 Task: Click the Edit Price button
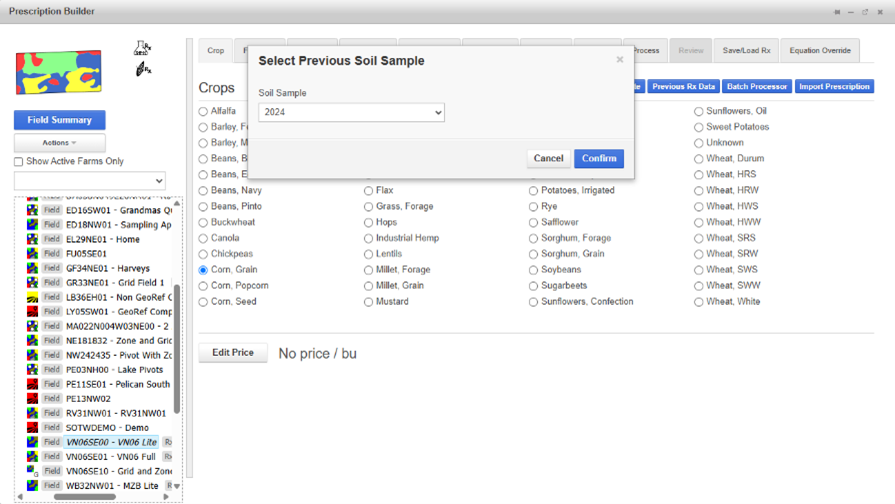coord(233,353)
